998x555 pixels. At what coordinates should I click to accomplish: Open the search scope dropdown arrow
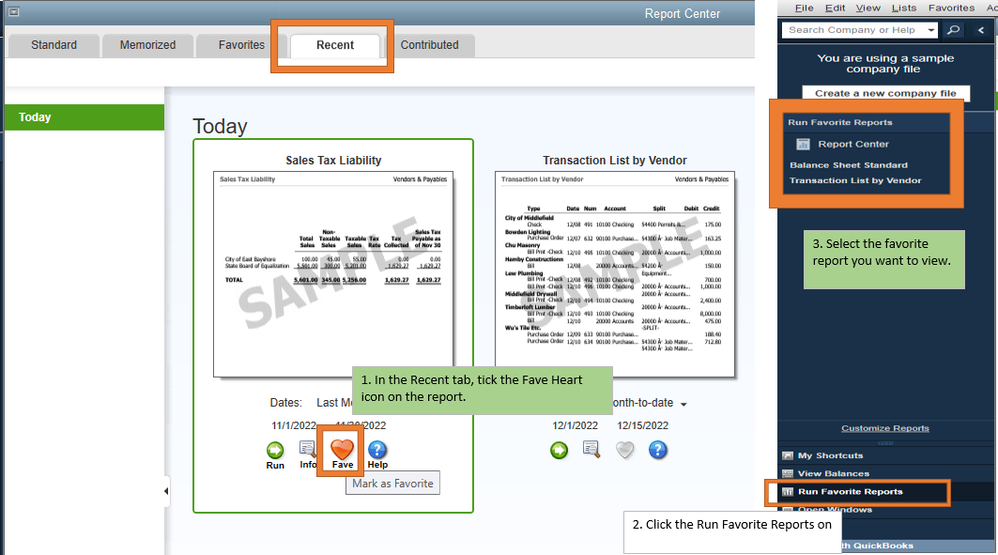point(931,30)
